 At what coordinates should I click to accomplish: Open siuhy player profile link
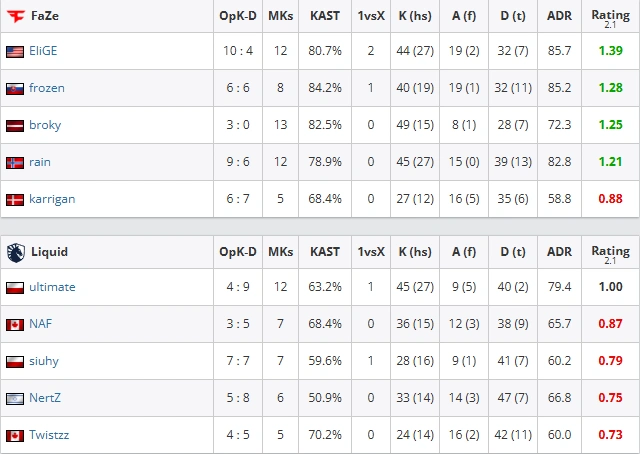44,361
